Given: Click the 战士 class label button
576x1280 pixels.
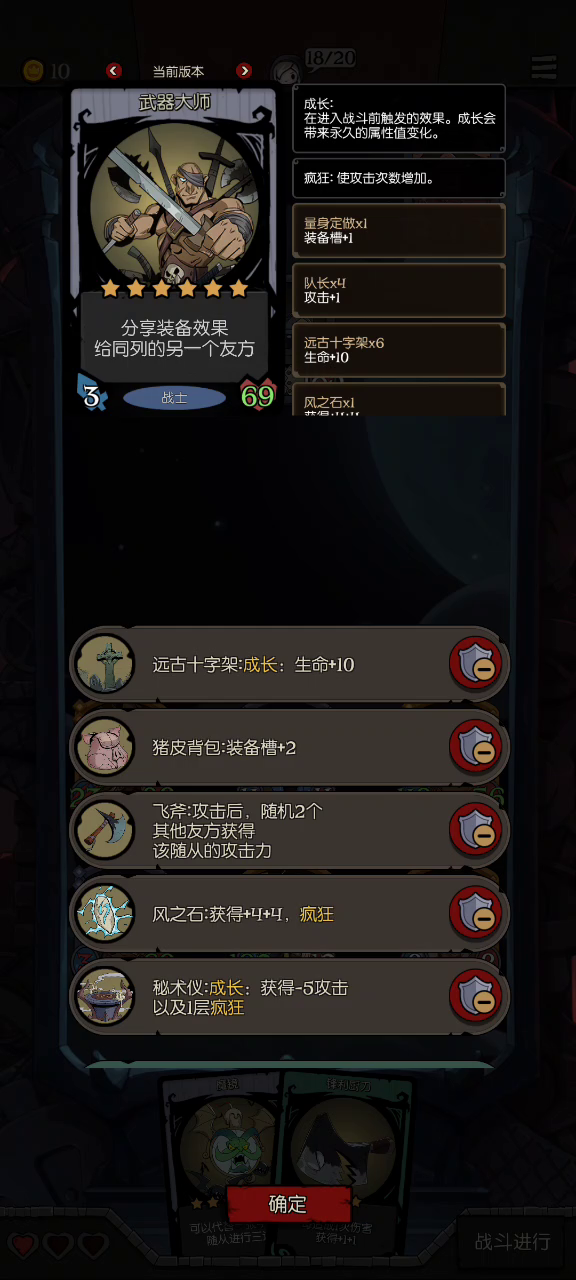Looking at the screenshot, I should click(x=174, y=398).
